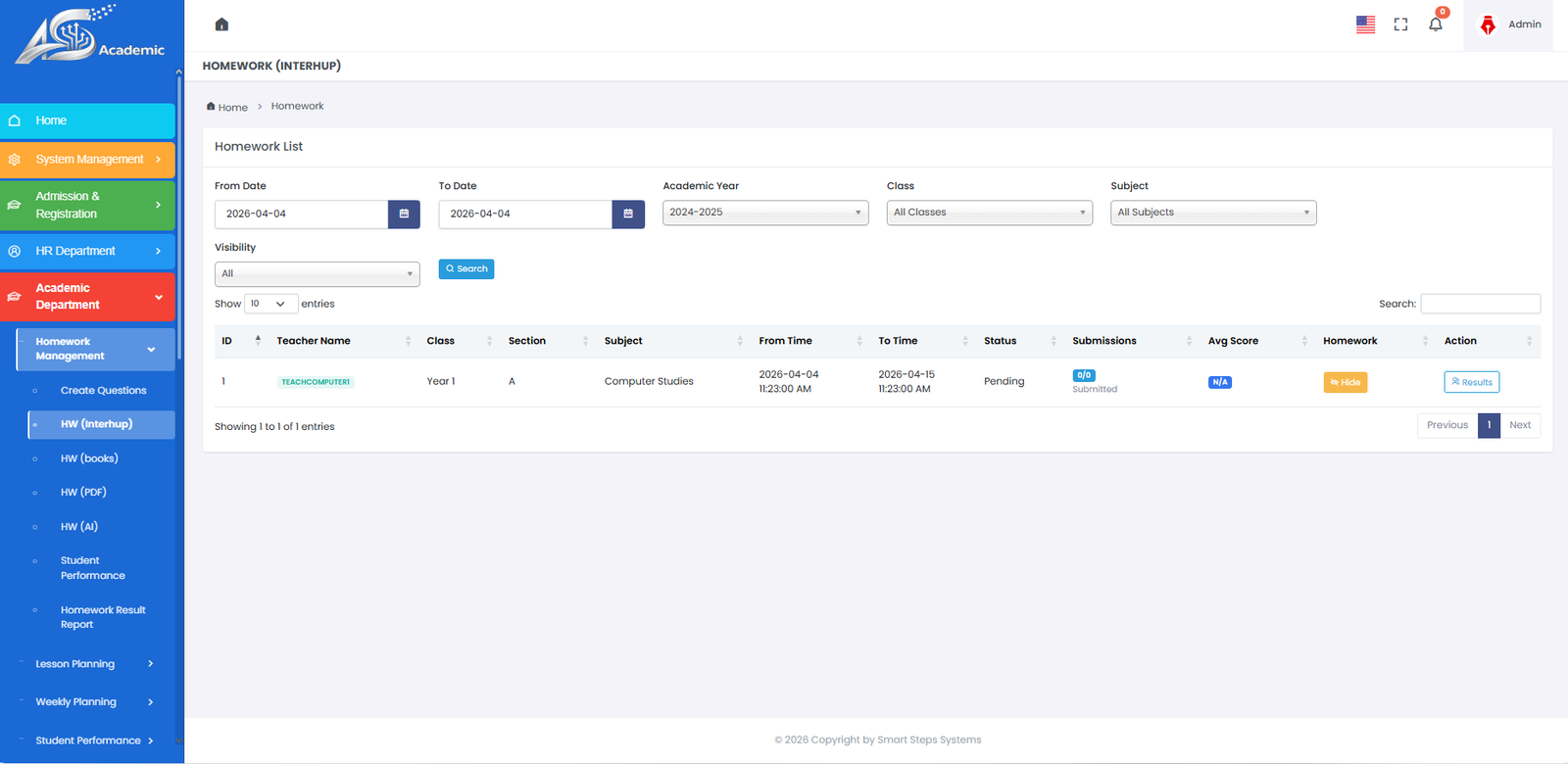Click the 0/0 submissions badge

[x=1084, y=375]
